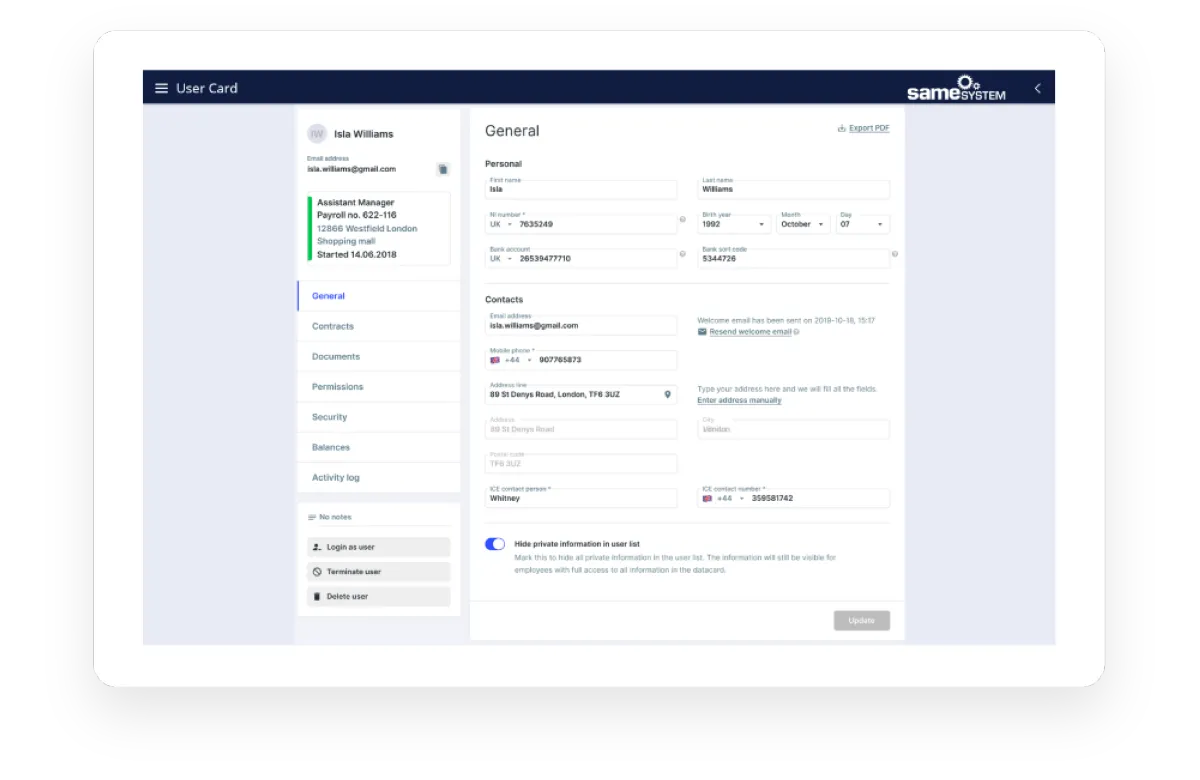This screenshot has width=1200, height=780.
Task: Open the Documents section
Action: pyautogui.click(x=379, y=356)
